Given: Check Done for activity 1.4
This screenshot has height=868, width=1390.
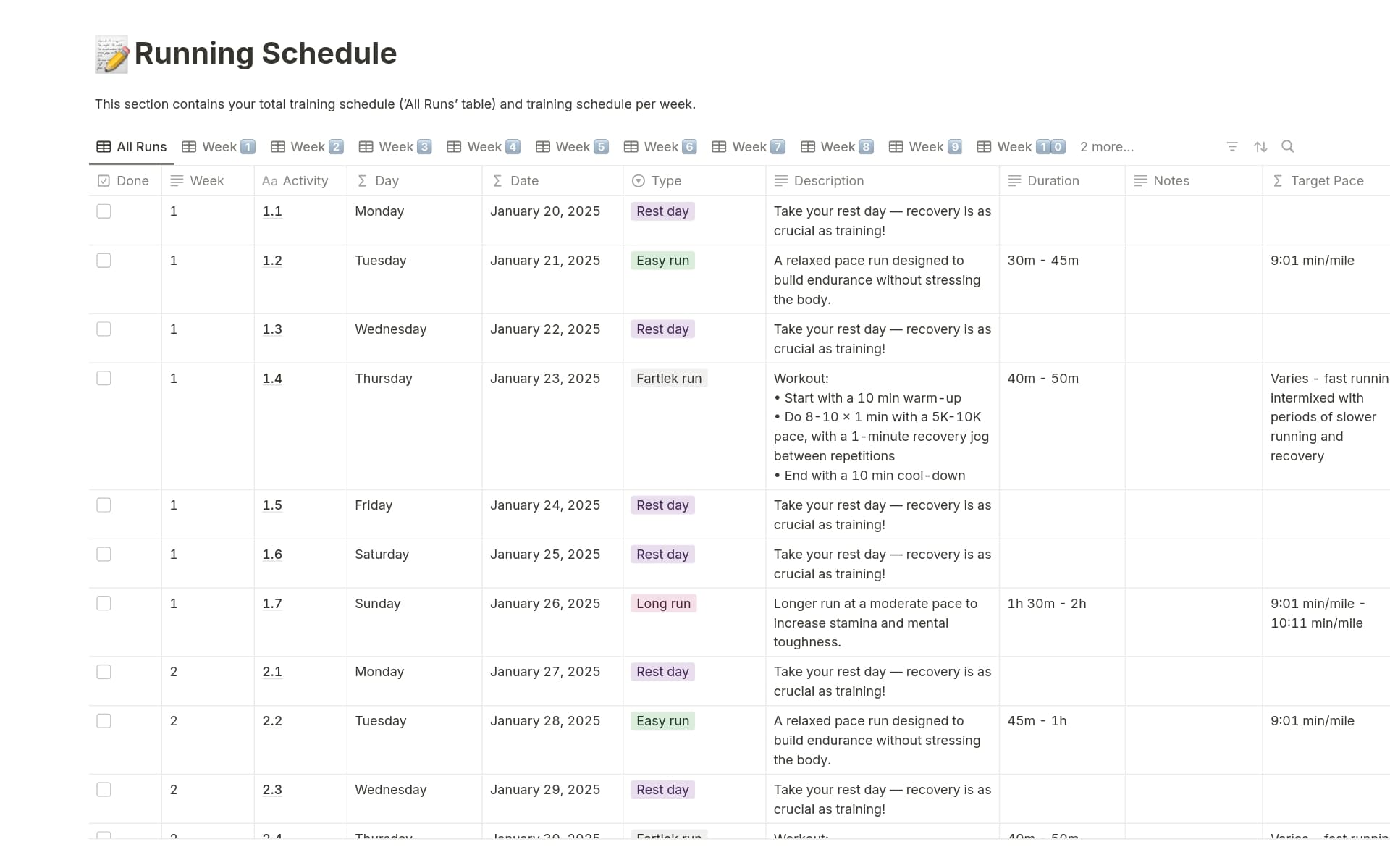Looking at the screenshot, I should [x=104, y=379].
